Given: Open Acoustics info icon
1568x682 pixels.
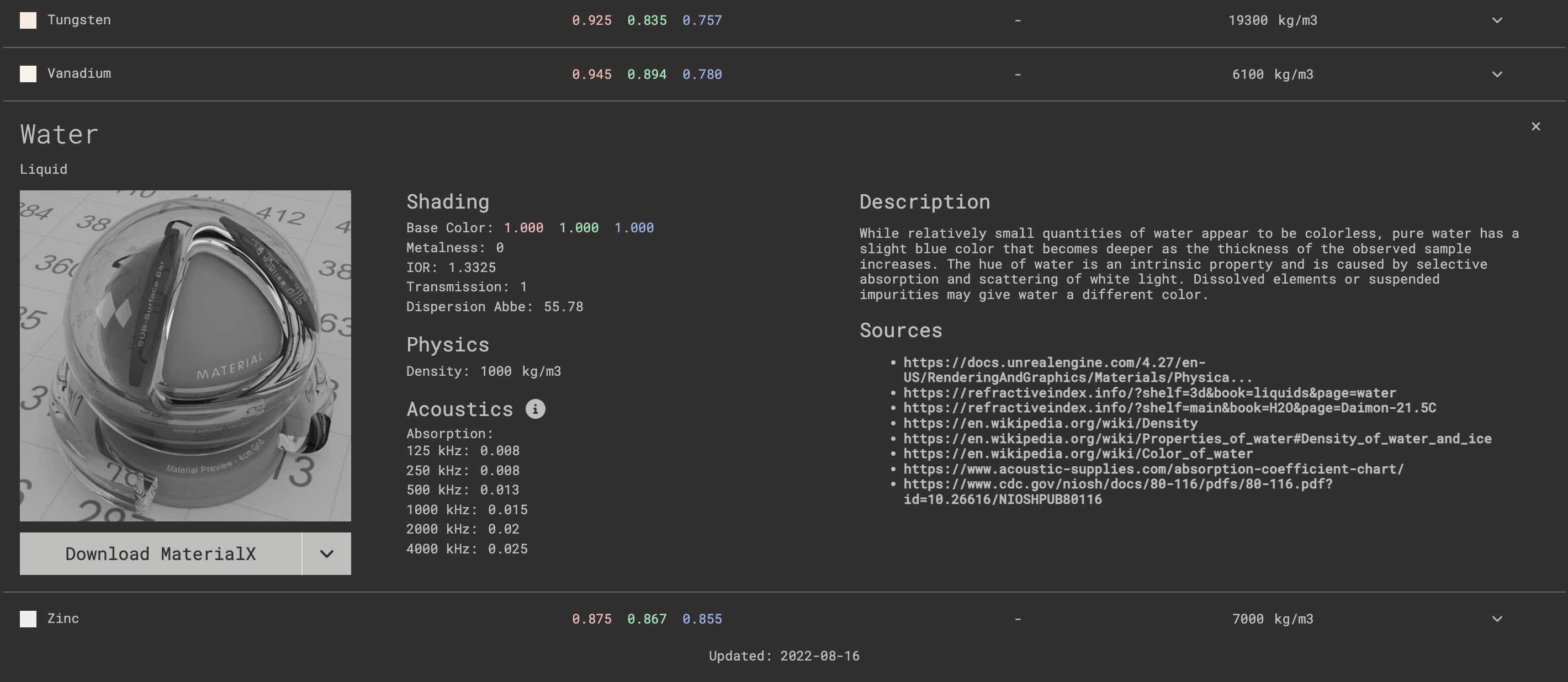Looking at the screenshot, I should (536, 409).
